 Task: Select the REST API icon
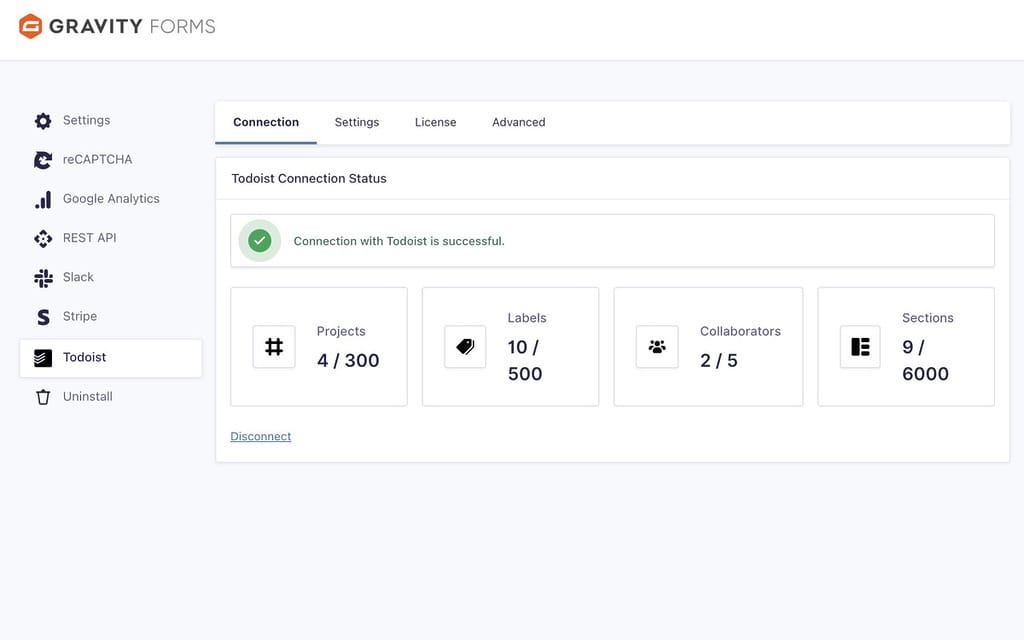(42, 238)
